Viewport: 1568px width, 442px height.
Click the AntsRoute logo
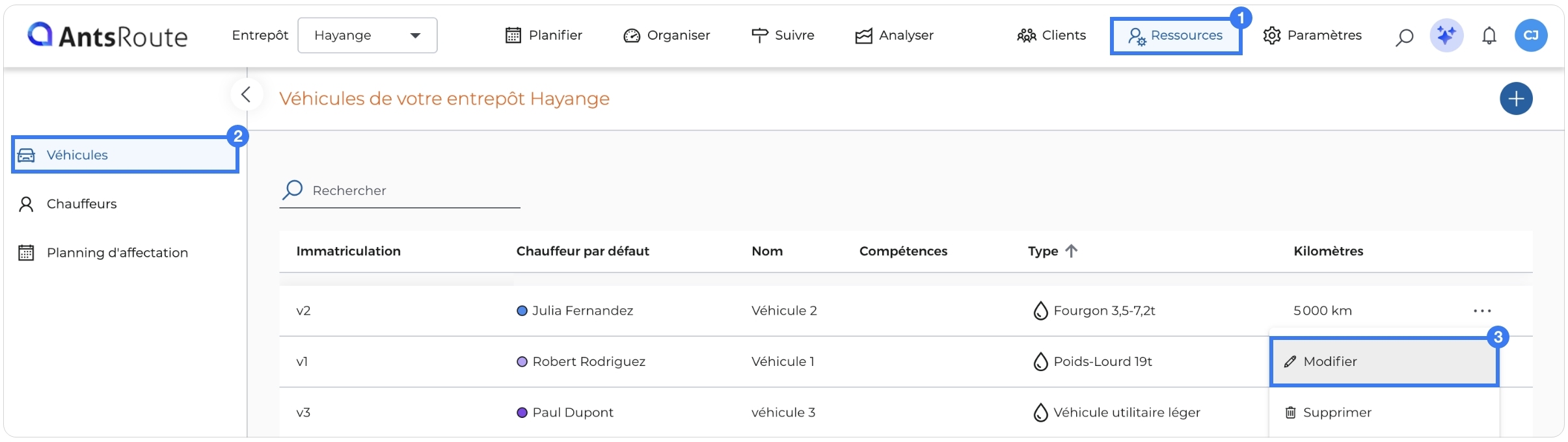[107, 36]
